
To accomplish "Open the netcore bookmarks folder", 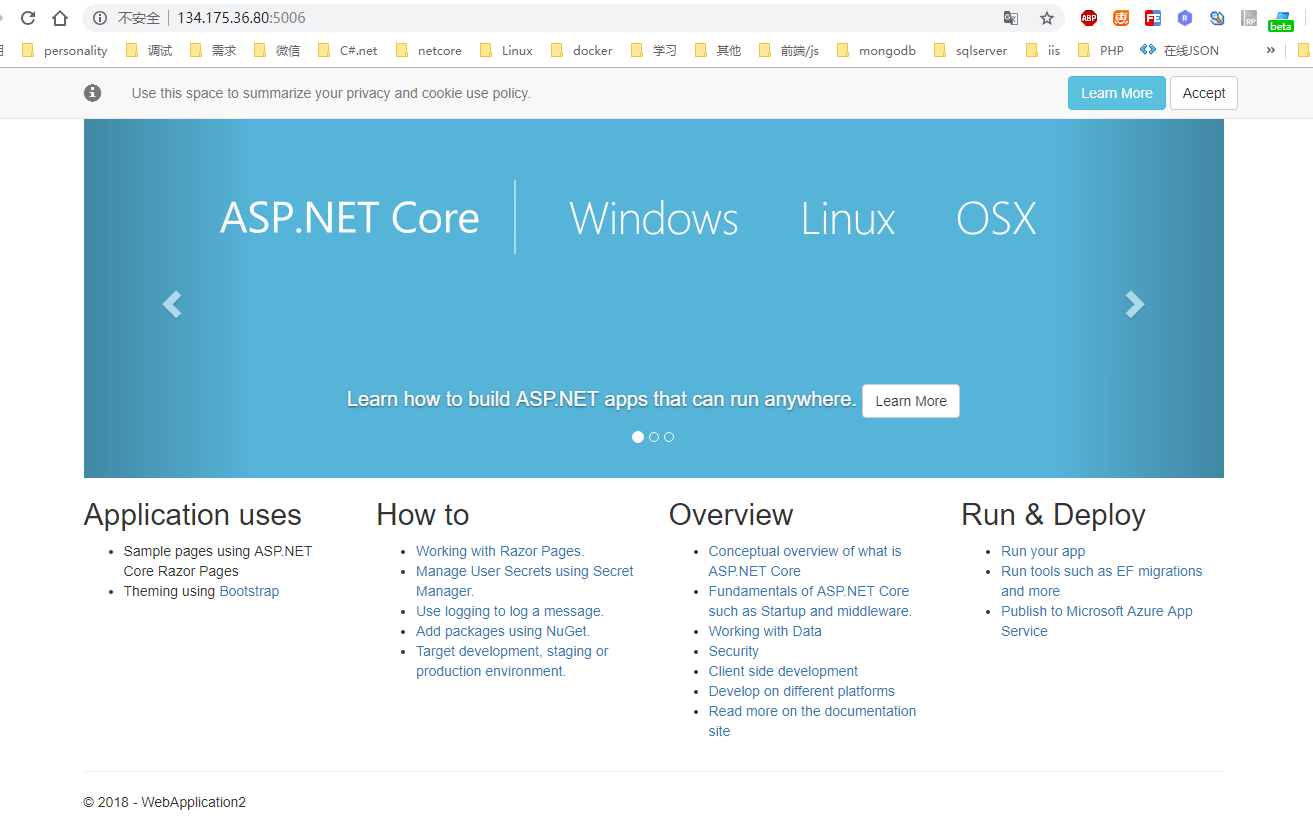I will coord(429,50).
